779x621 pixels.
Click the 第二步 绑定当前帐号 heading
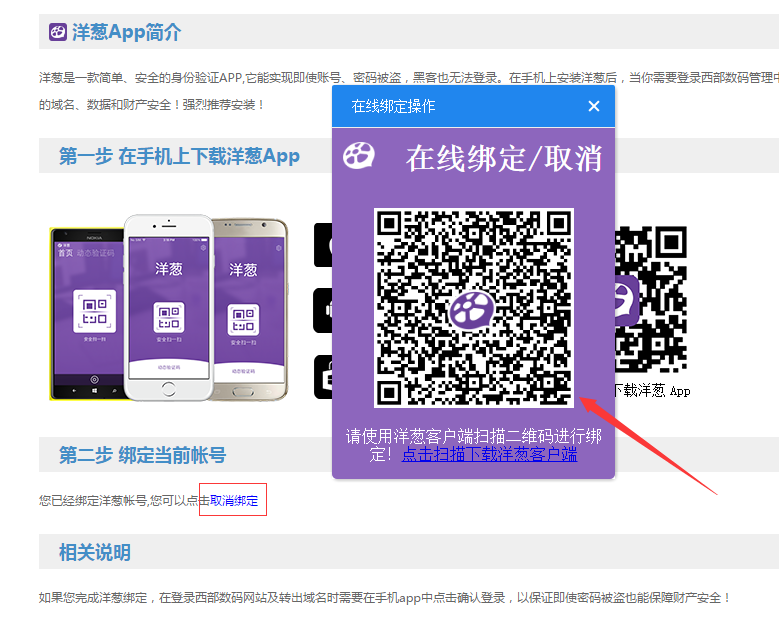pos(142,455)
